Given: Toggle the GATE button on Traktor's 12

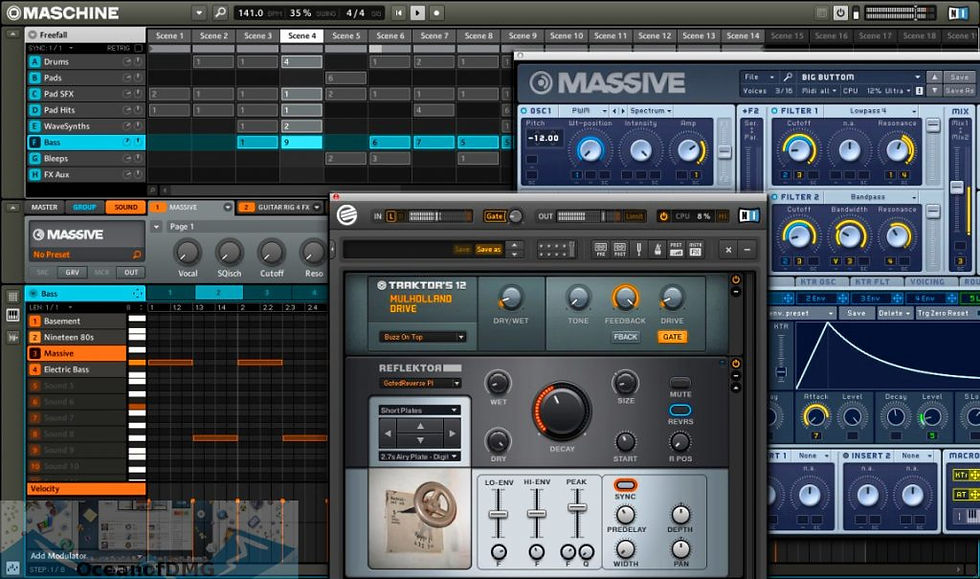Looking at the screenshot, I should coord(672,337).
